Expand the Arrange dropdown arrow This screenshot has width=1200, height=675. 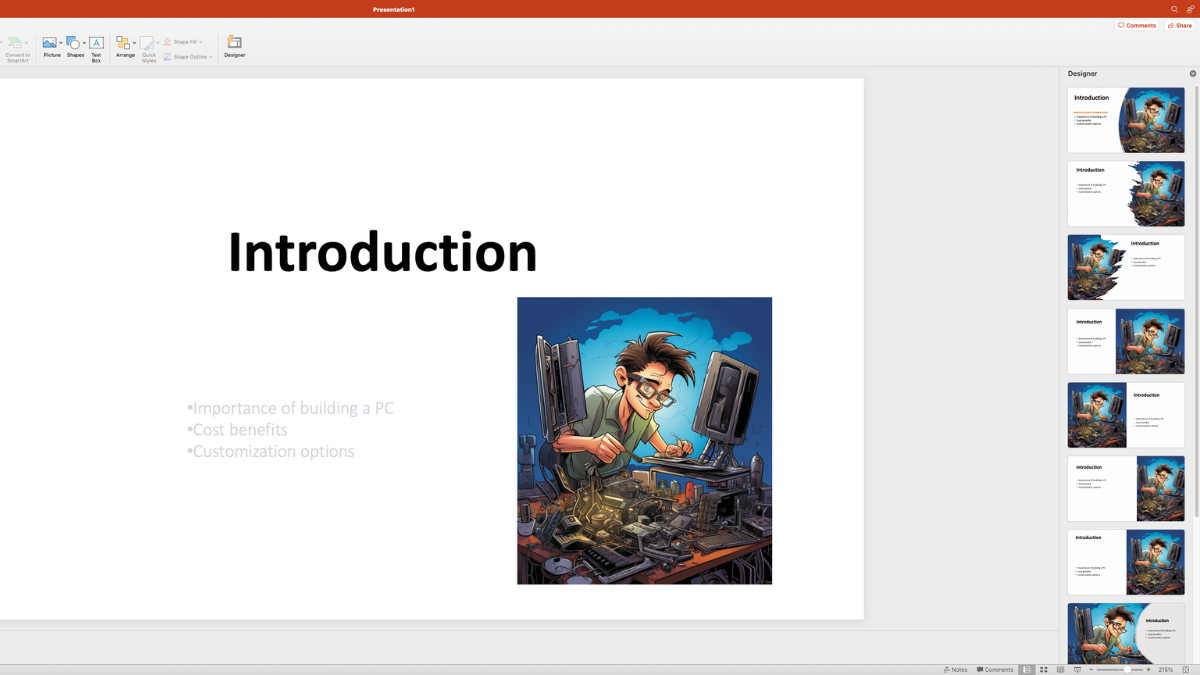pyautogui.click(x=134, y=43)
